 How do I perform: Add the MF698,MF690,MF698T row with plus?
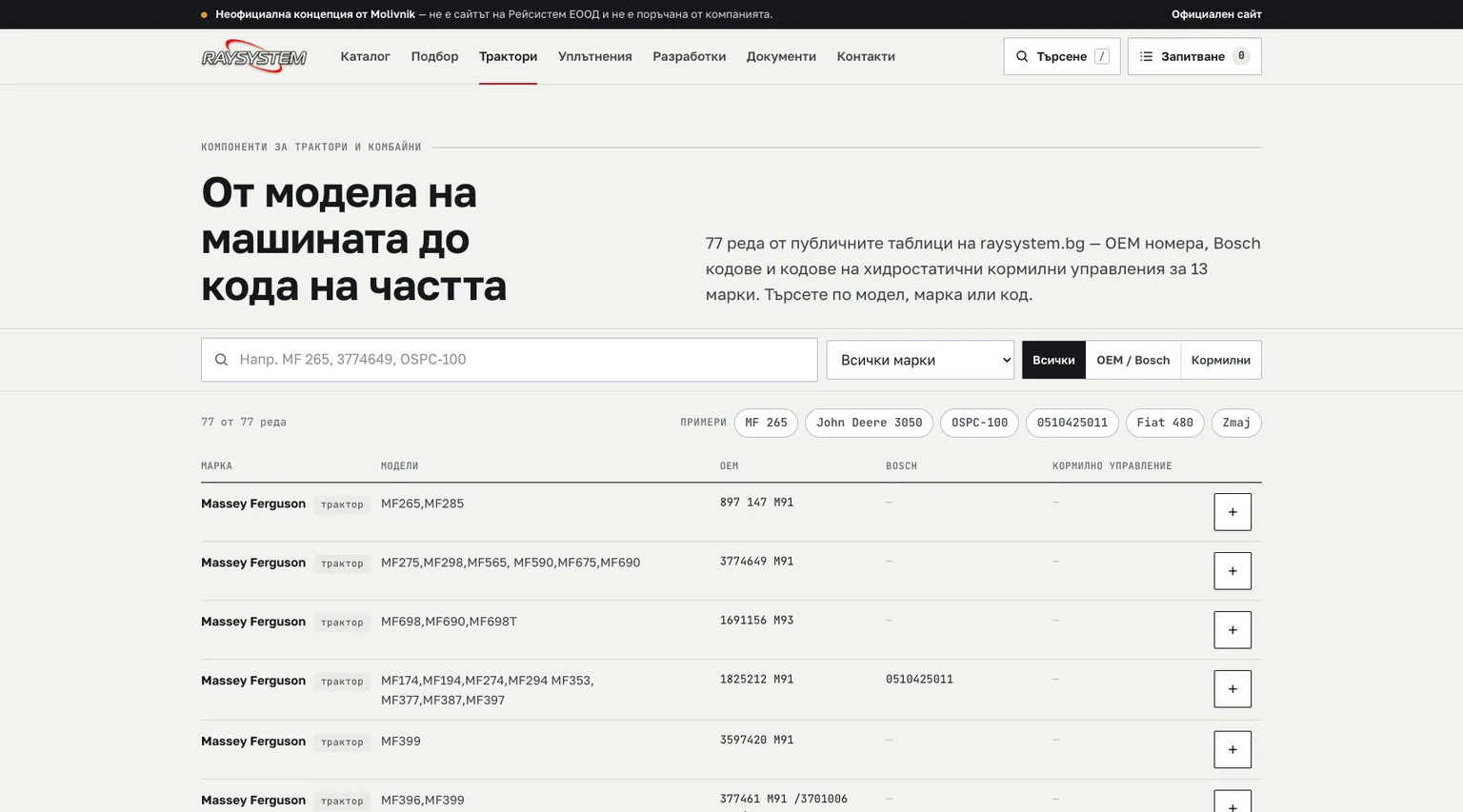pyautogui.click(x=1233, y=630)
